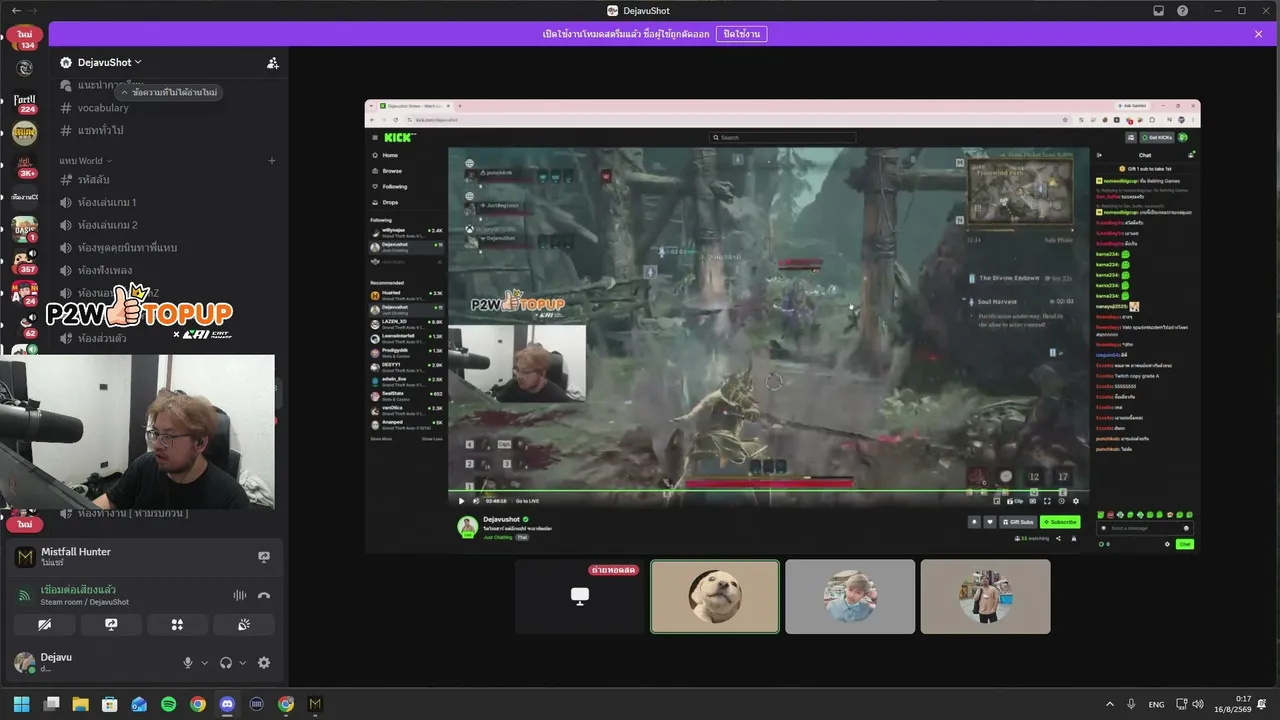
Task: Show hidden system tray icons
Action: coord(1109,704)
